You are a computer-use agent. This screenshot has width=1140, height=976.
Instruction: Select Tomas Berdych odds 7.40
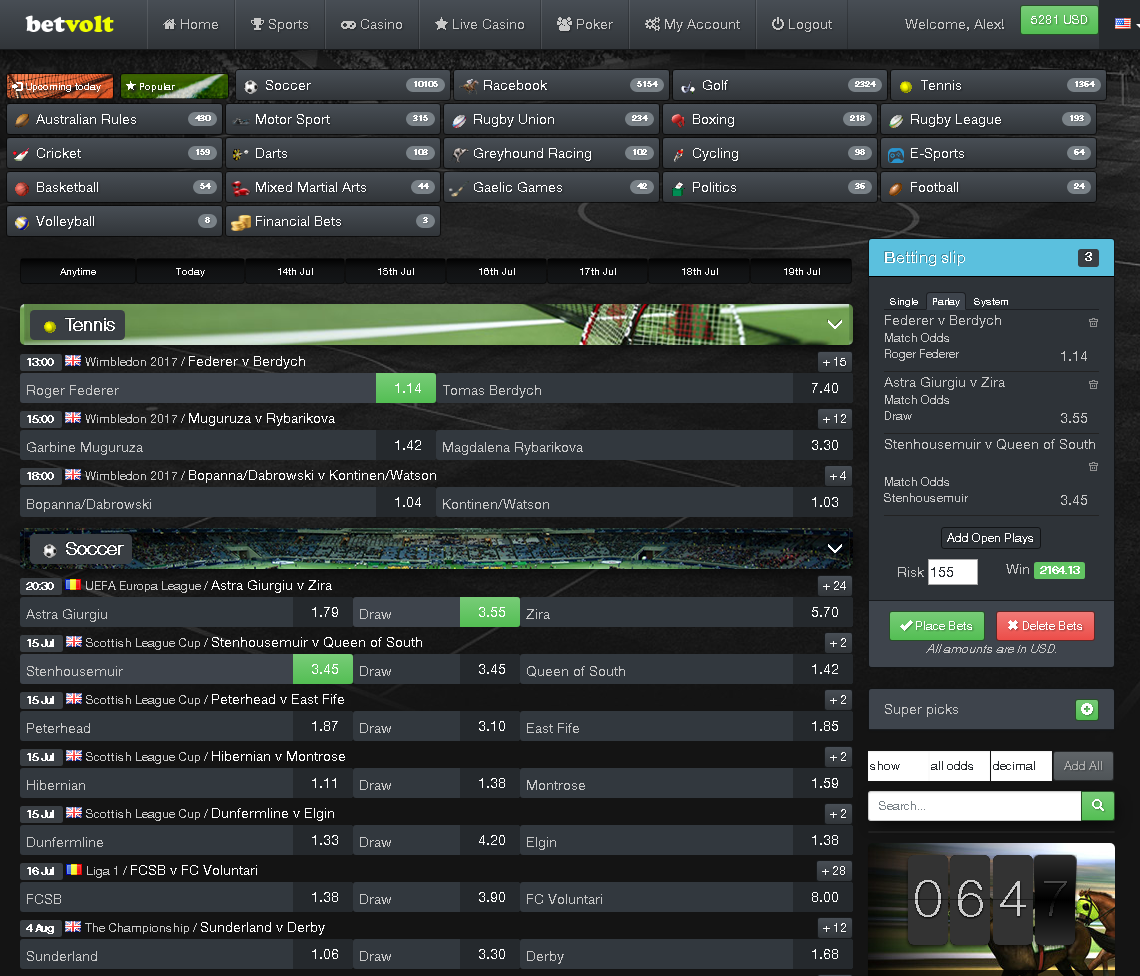[x=823, y=388]
